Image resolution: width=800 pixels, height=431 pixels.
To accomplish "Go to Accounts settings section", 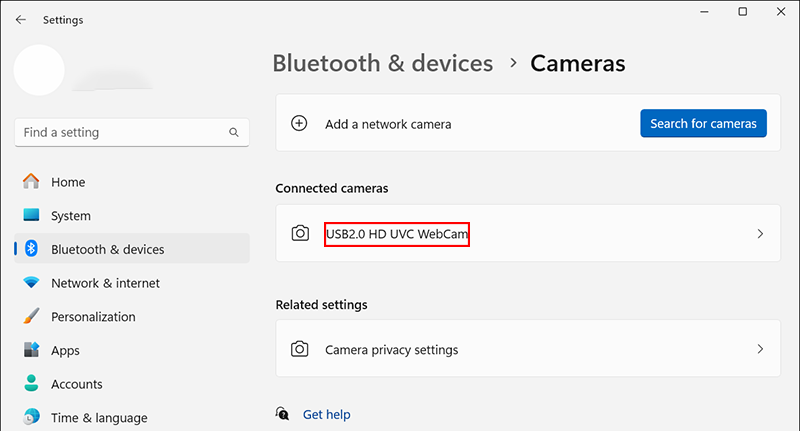I will point(77,384).
